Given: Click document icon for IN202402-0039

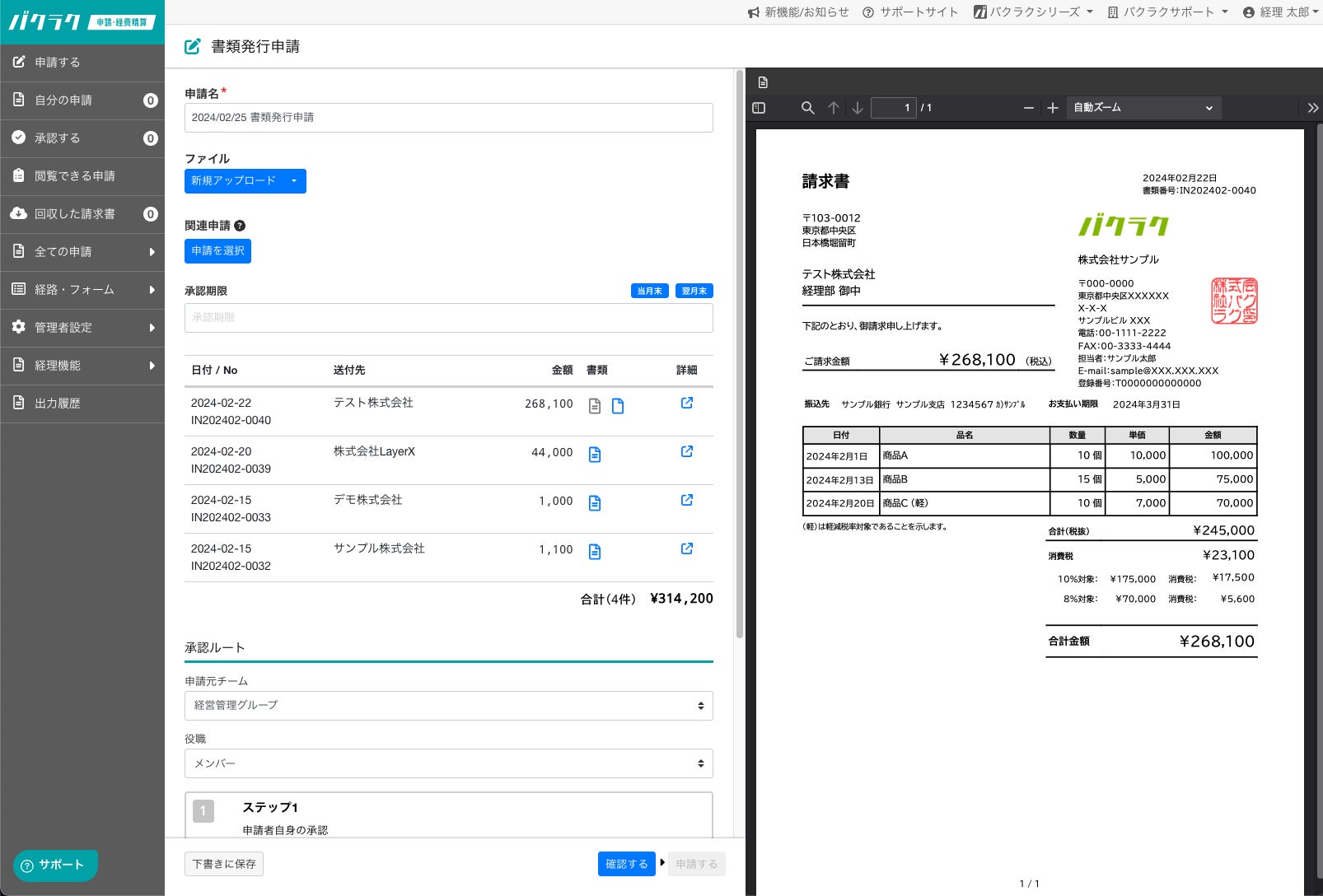Looking at the screenshot, I should click(595, 455).
